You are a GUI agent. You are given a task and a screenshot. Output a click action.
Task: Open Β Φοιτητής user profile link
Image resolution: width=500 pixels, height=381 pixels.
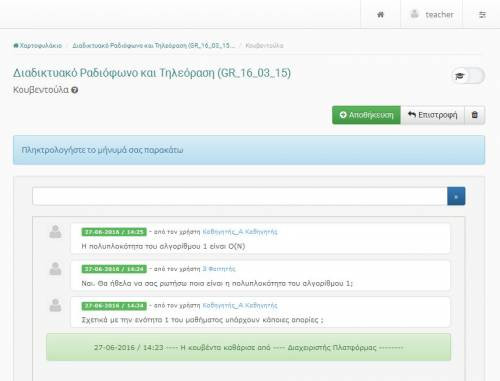tap(219, 269)
